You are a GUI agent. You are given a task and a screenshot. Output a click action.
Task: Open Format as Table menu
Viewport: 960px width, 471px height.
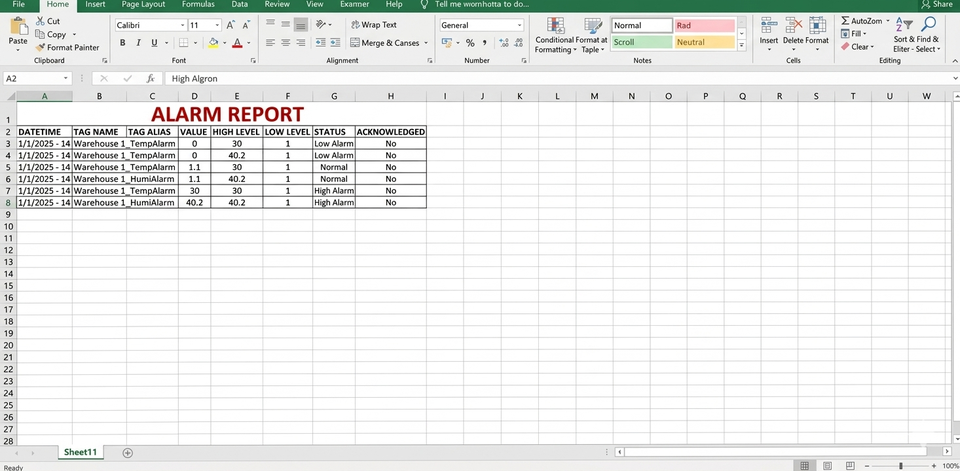[x=591, y=36]
